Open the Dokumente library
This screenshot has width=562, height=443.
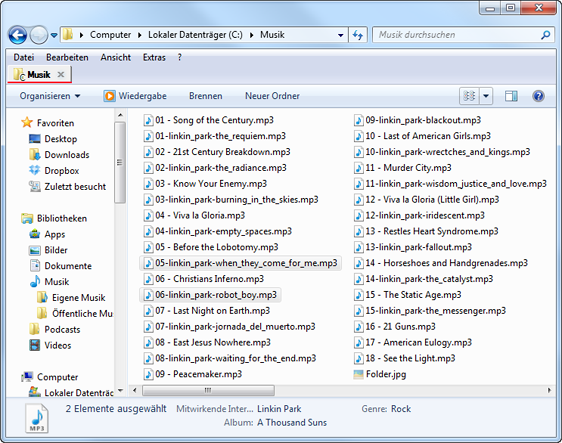click(60, 266)
